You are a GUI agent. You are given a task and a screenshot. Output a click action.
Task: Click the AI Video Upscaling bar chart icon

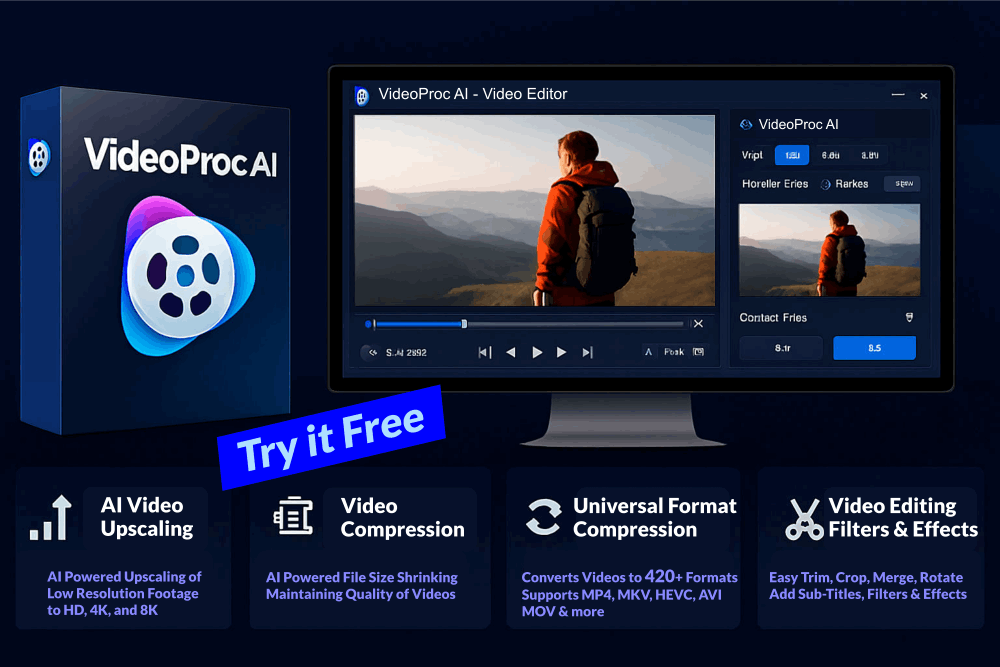pos(50,518)
